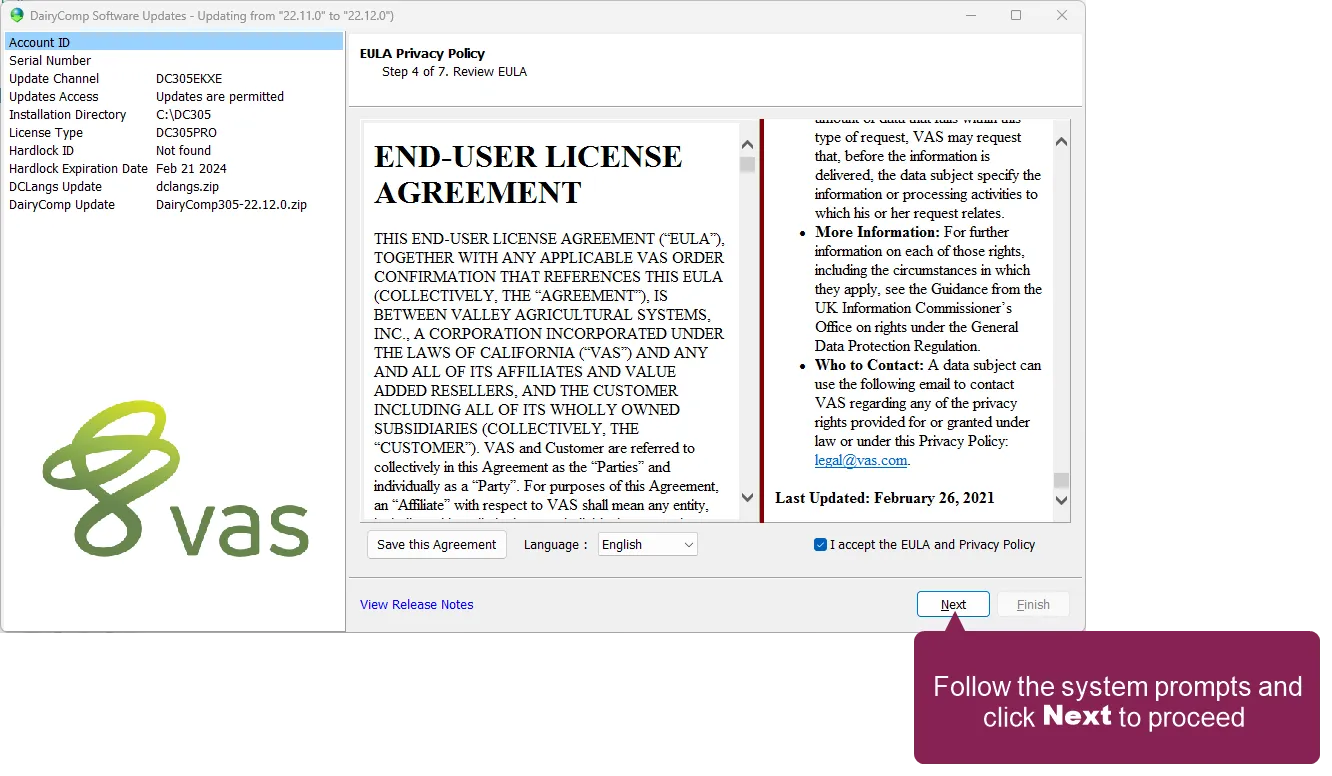
Task: Click the EULA pane scroll-down arrow
Action: coord(747,497)
